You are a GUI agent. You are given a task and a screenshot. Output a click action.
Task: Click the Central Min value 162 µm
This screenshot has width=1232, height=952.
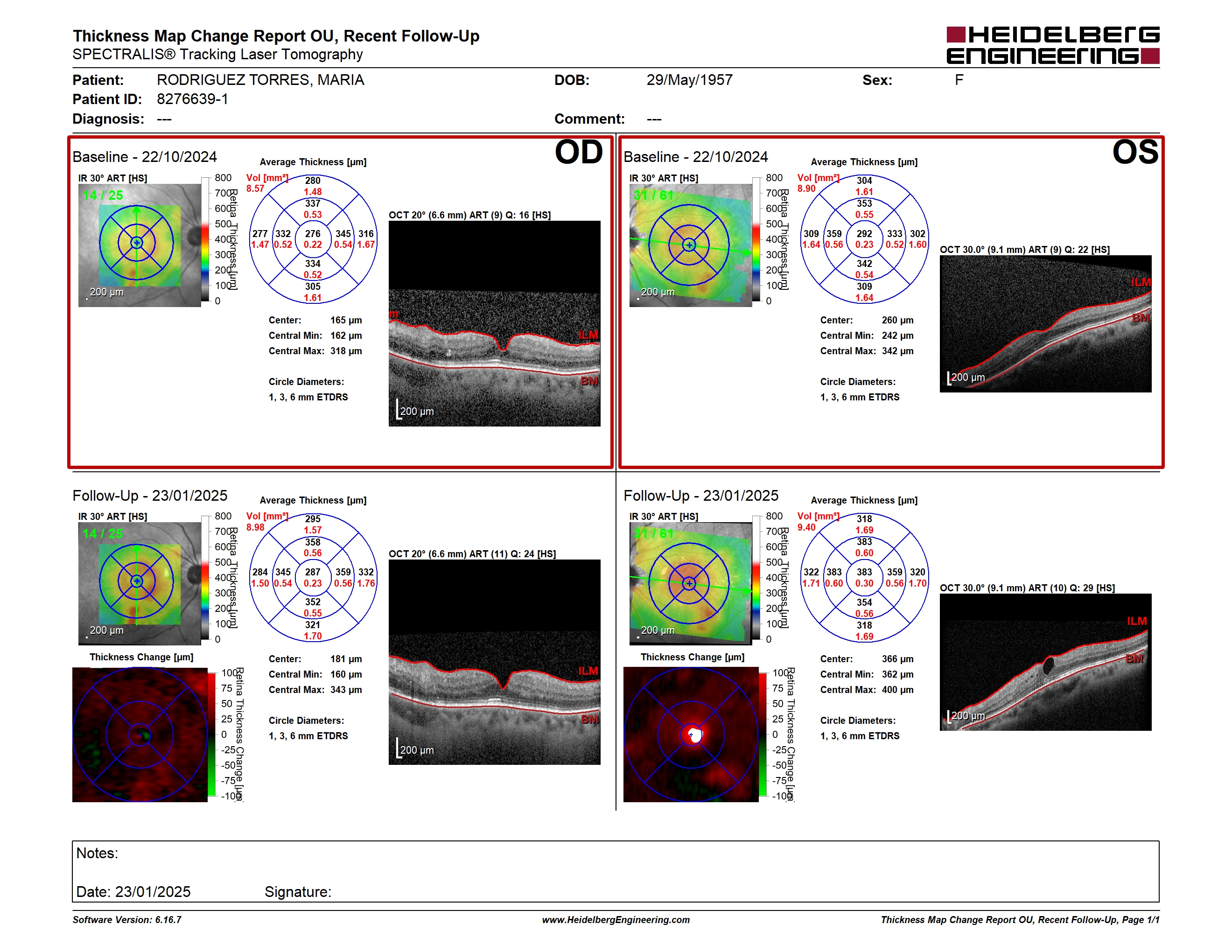coord(346,336)
